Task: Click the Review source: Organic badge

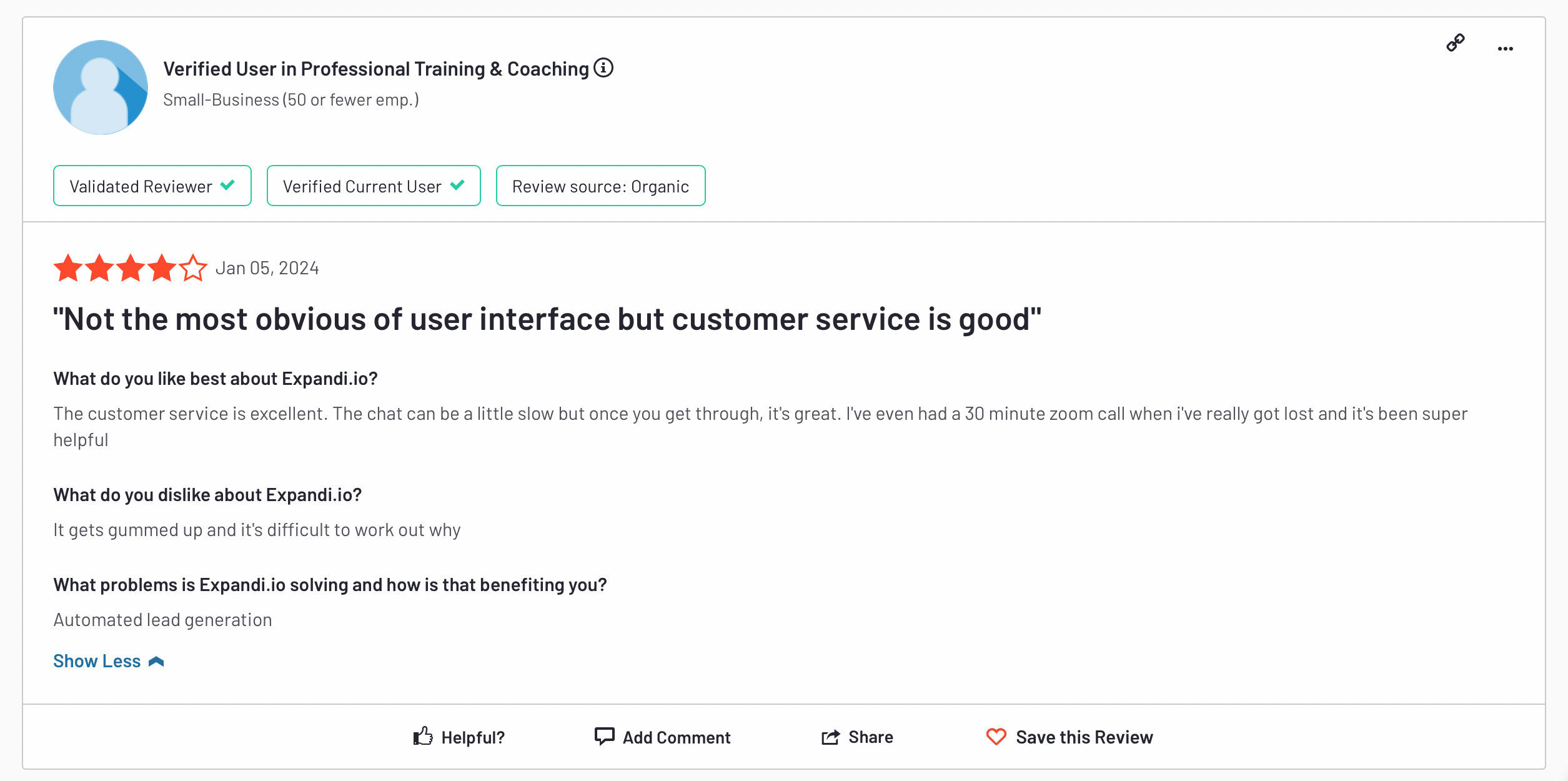Action: pos(600,186)
